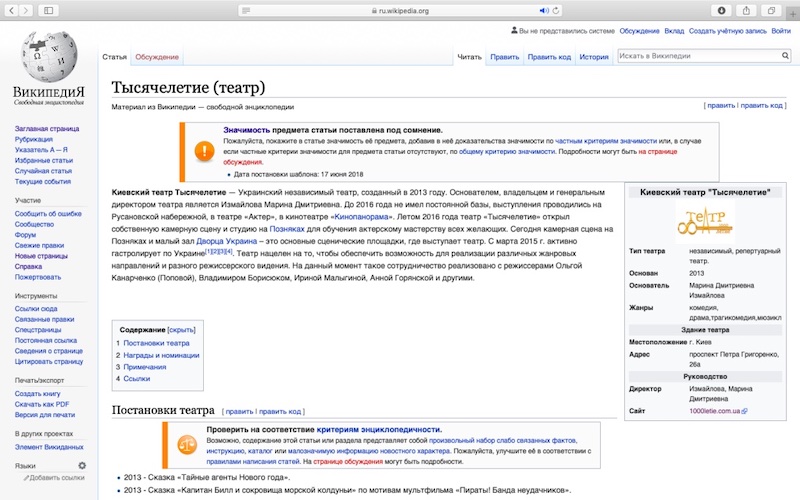800x500 pixels.
Task: Click Создать учётную запись link
Action: click(x=728, y=31)
